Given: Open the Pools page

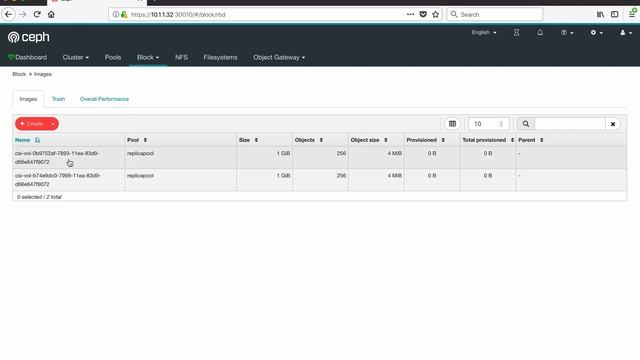Looking at the screenshot, I should pos(113,58).
